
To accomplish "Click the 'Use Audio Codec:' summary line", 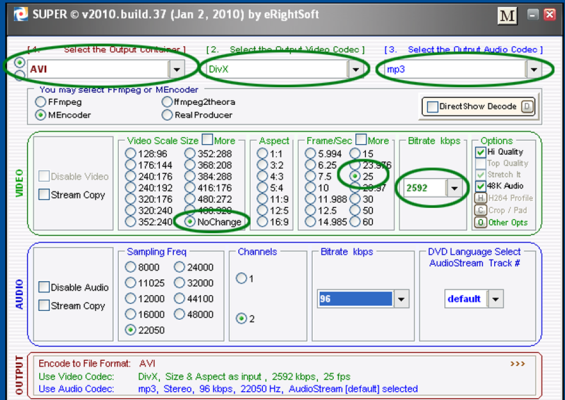I will (x=228, y=389).
